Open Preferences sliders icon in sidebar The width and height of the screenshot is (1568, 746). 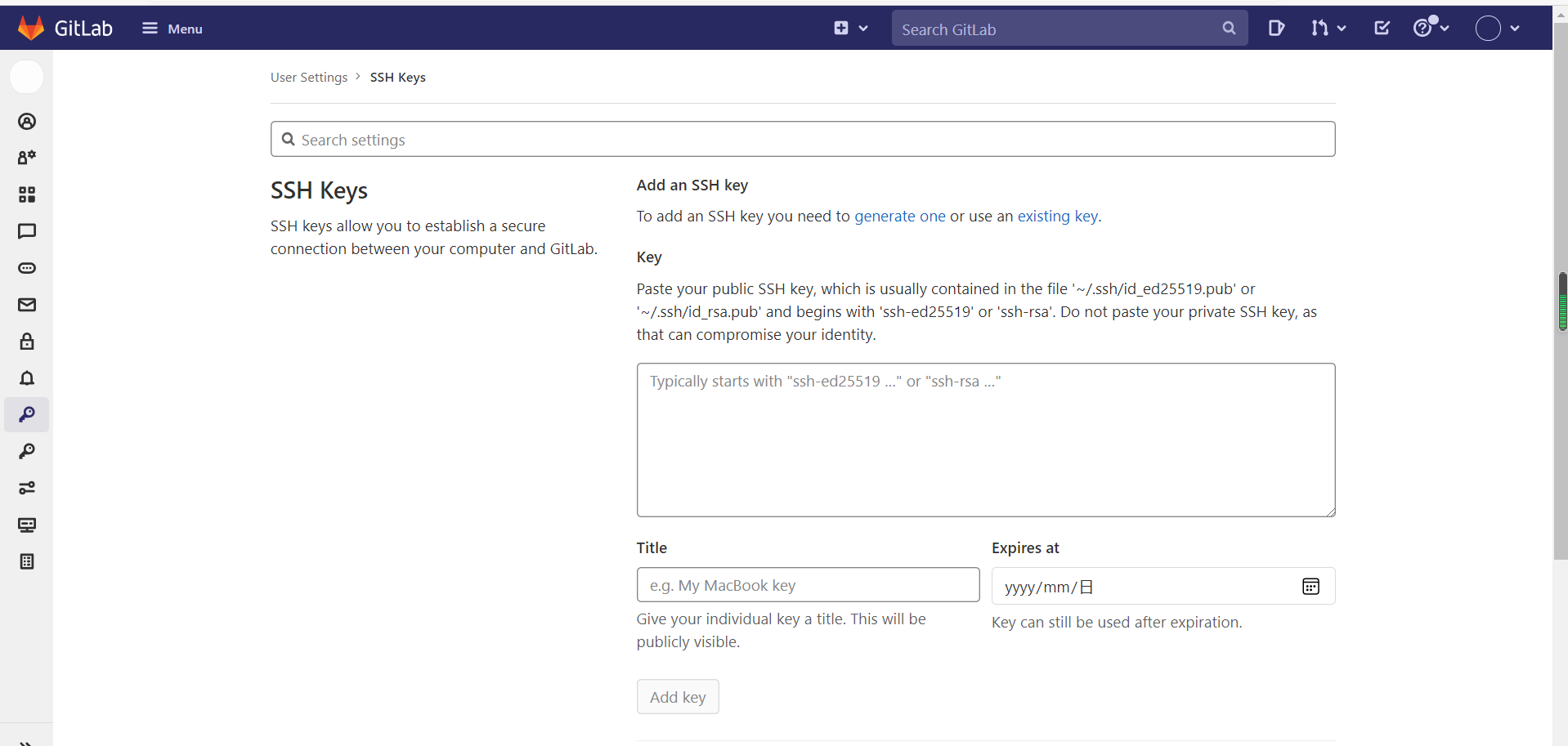point(27,488)
